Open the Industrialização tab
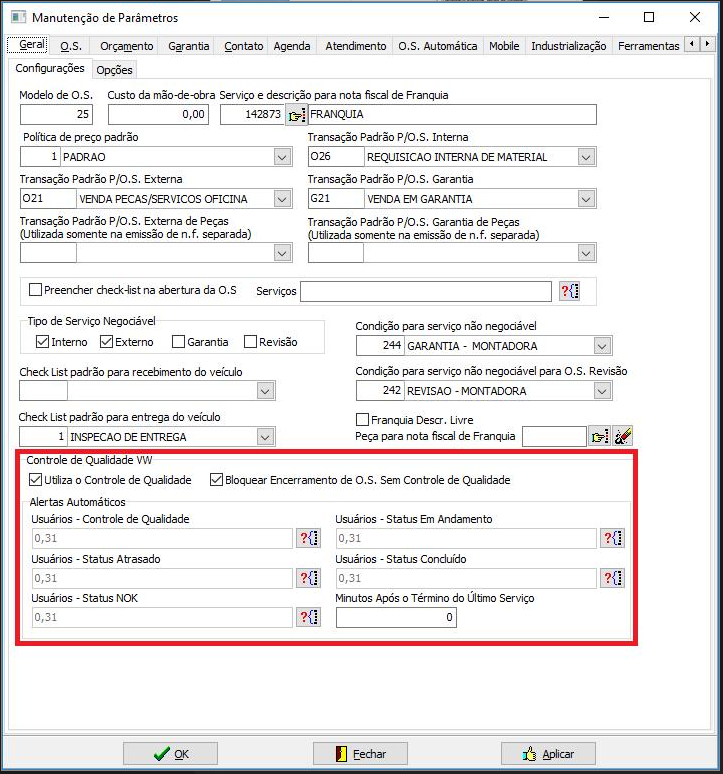 click(569, 46)
